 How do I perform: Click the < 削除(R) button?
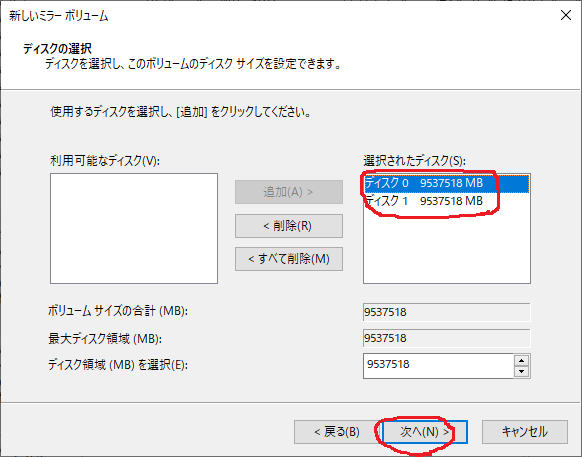tap(289, 226)
